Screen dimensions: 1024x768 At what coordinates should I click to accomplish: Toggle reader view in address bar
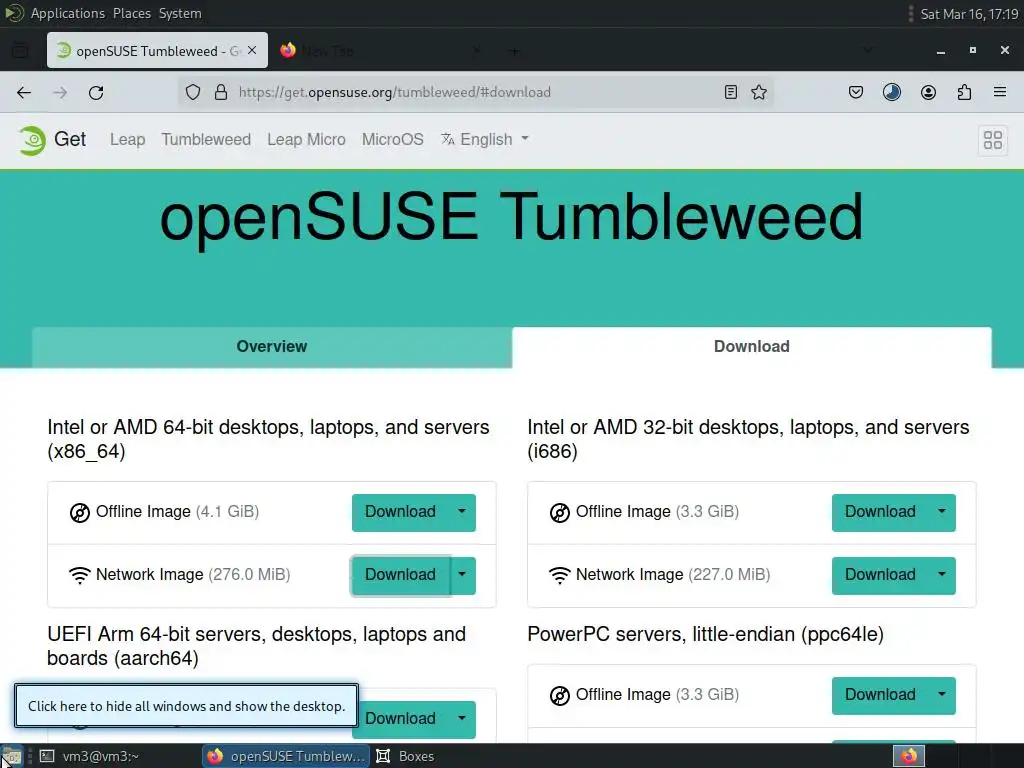[731, 92]
